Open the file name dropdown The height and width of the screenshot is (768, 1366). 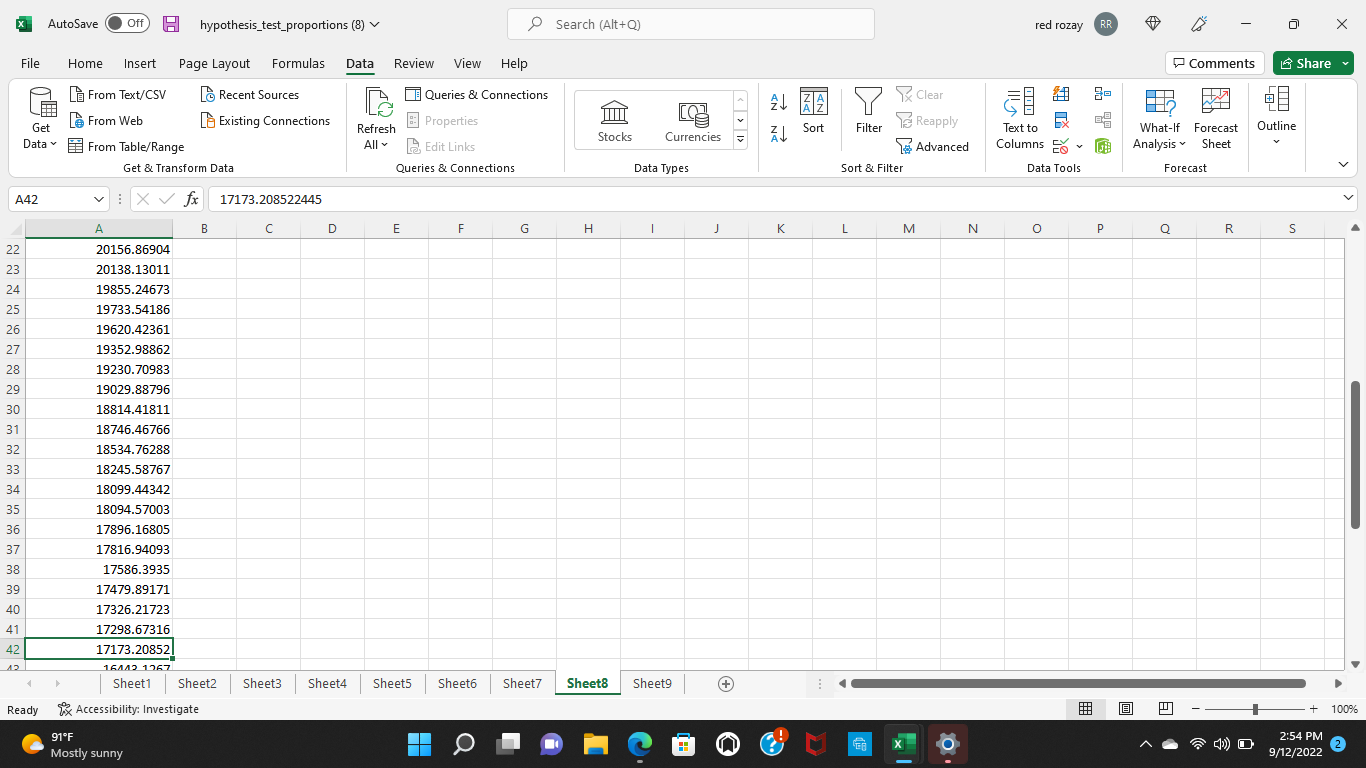point(375,24)
